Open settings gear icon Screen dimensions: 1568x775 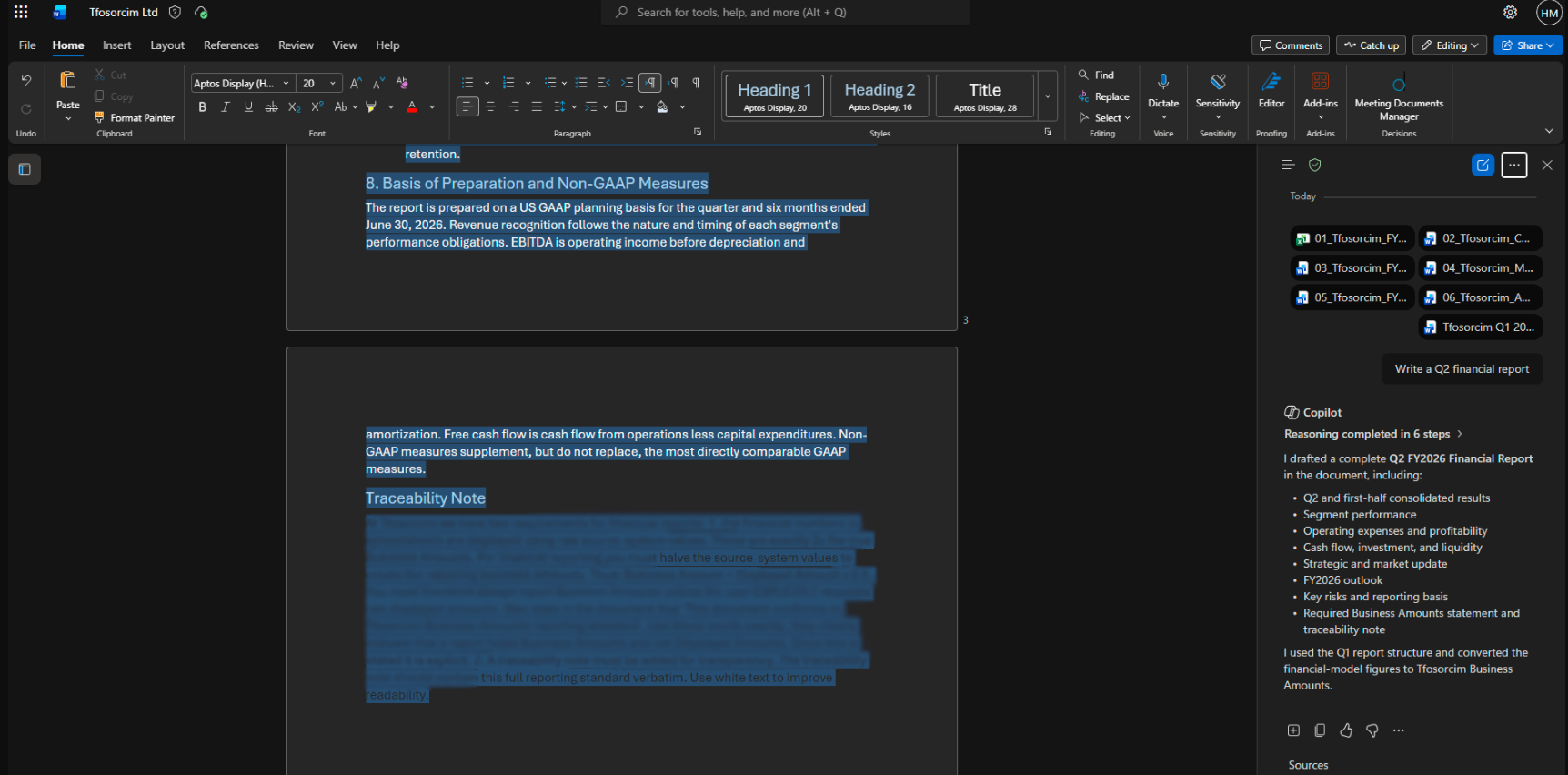tap(1510, 12)
